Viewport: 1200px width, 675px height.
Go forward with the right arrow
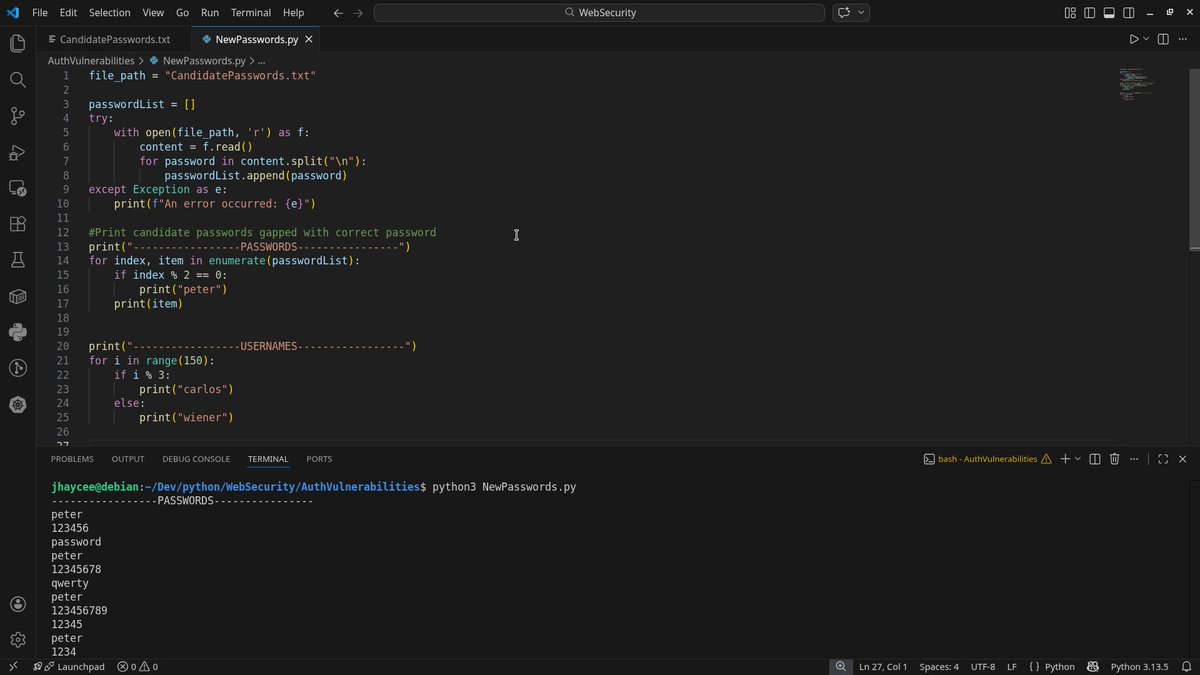pyautogui.click(x=359, y=13)
